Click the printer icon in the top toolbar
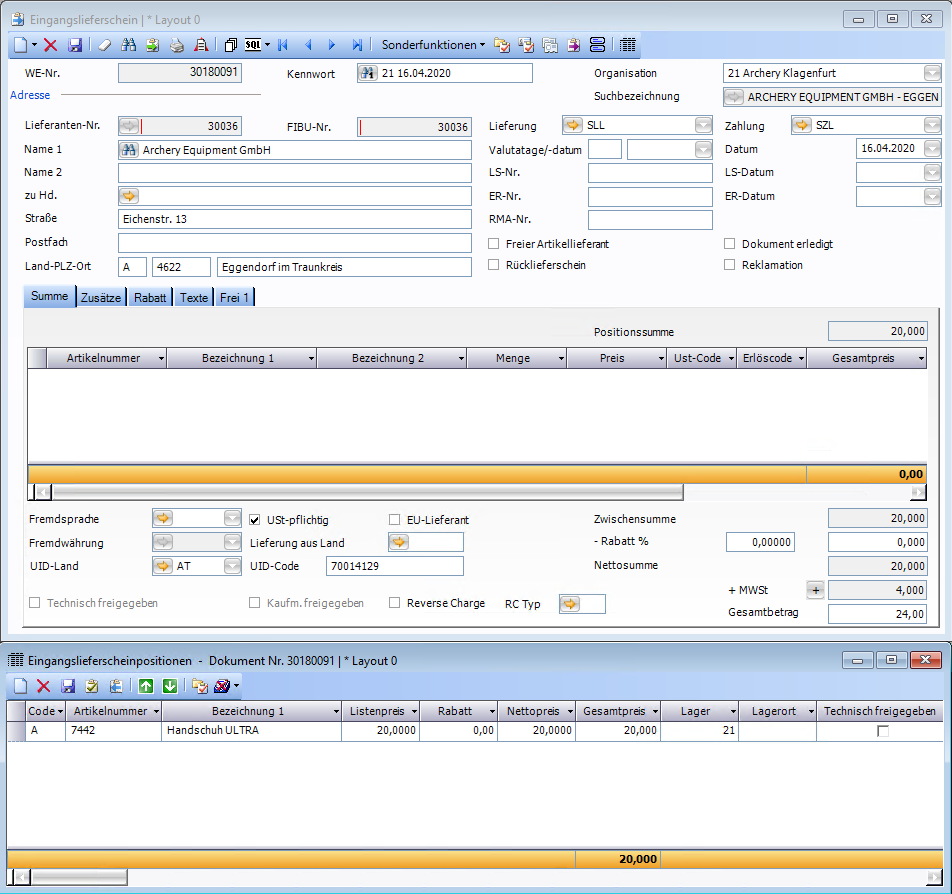The width and height of the screenshot is (952, 894). point(176,45)
